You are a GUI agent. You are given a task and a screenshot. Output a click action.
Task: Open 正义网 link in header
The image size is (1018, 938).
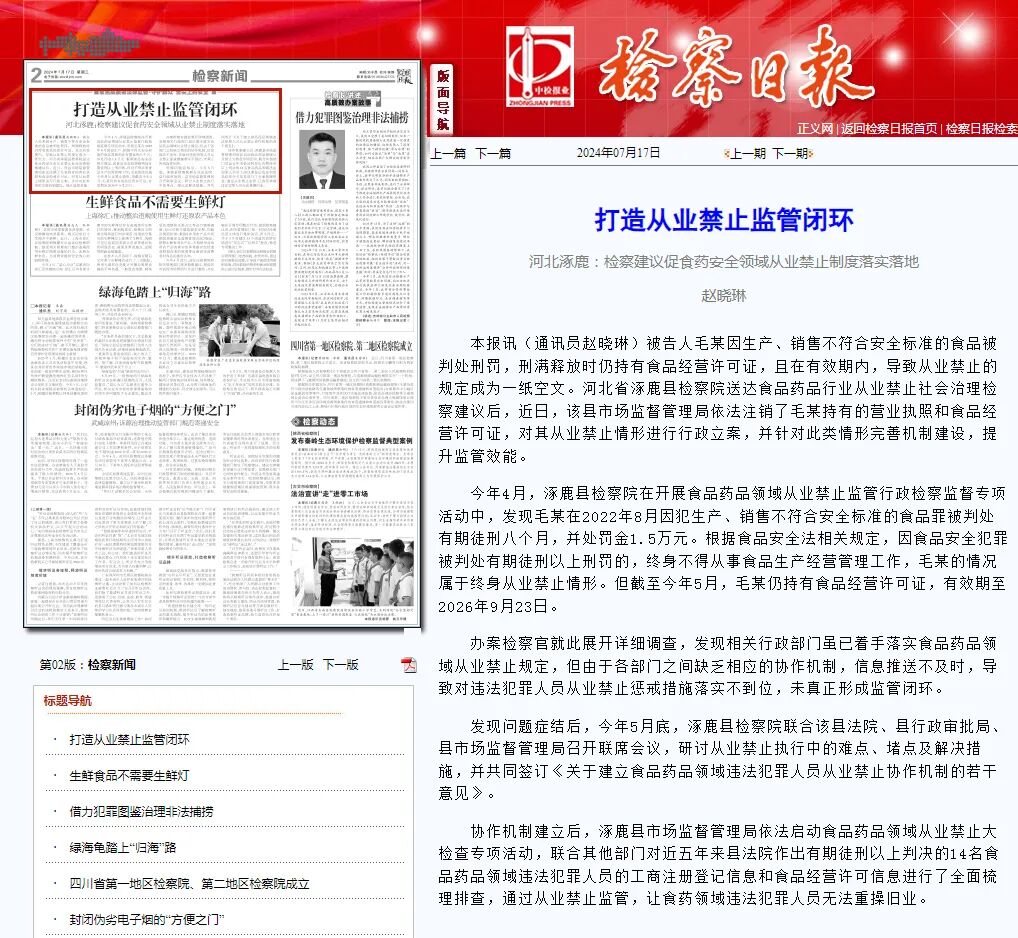[815, 129]
